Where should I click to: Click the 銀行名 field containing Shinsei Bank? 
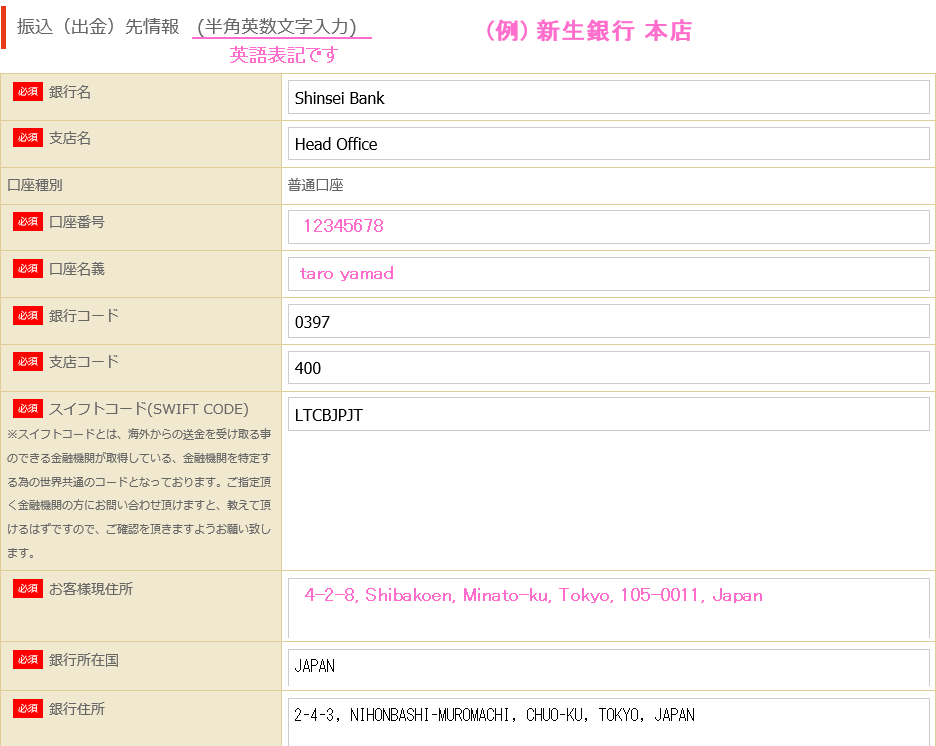coord(608,97)
